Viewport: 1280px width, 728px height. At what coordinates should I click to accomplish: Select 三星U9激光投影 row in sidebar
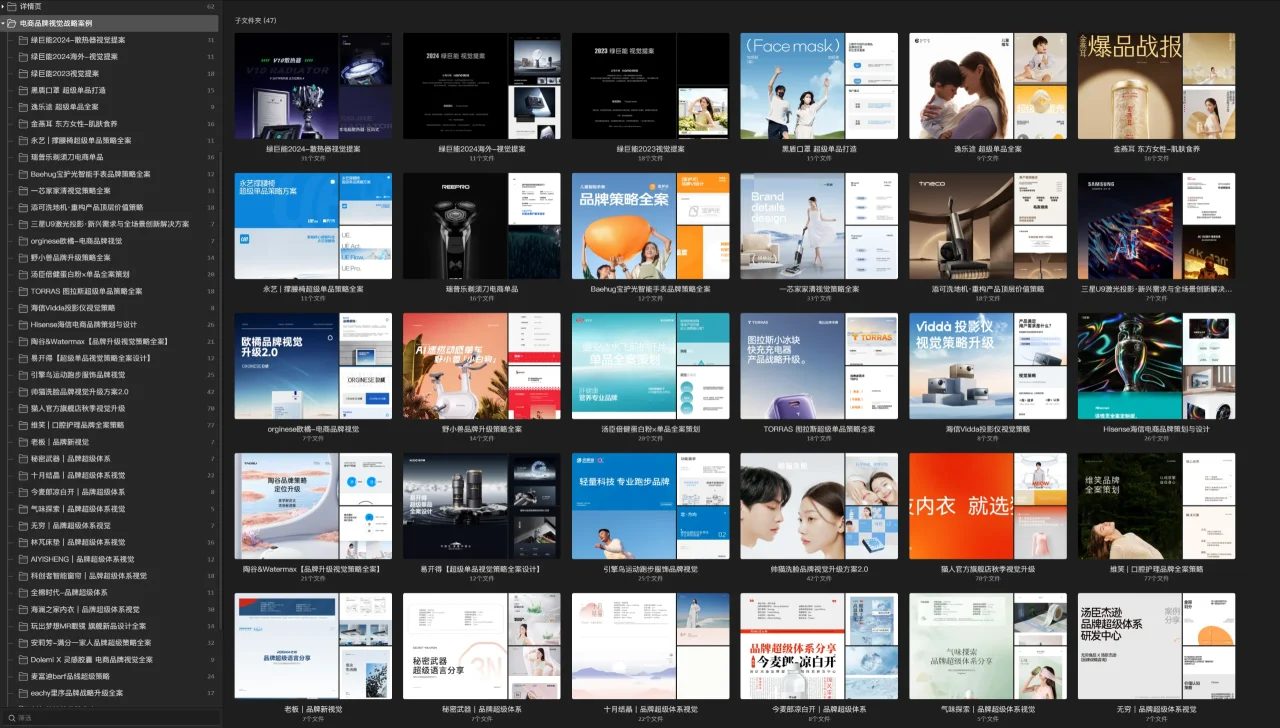point(110,224)
